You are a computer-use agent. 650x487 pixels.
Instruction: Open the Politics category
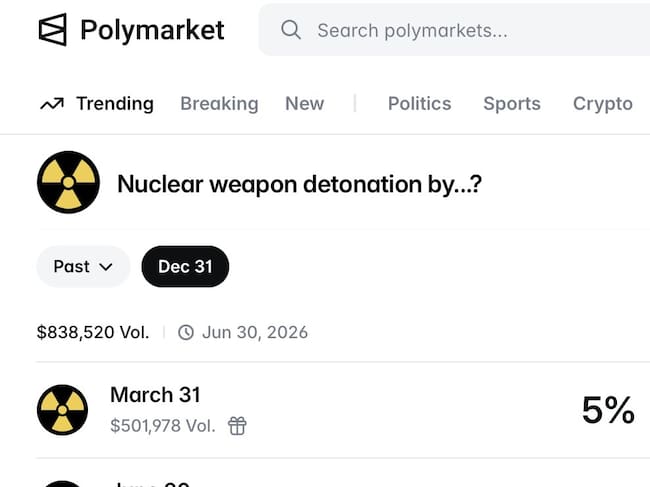pyautogui.click(x=420, y=104)
